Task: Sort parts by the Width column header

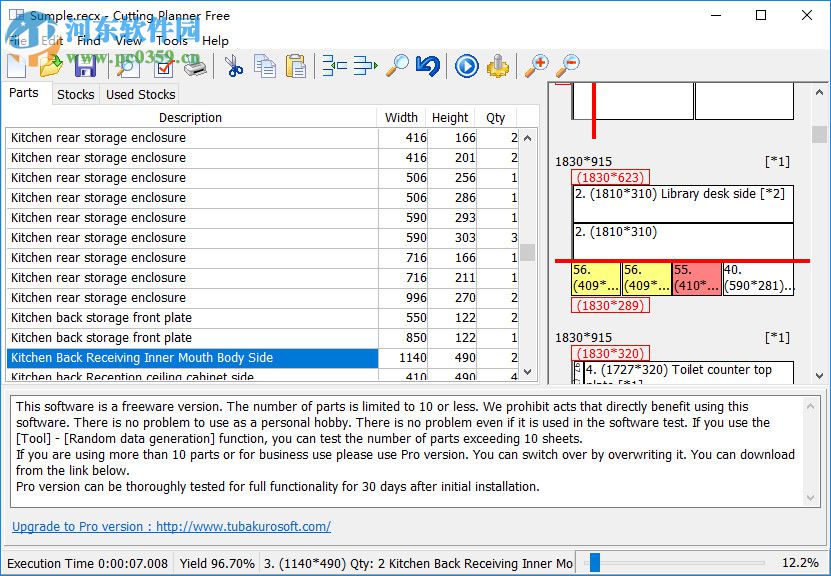Action: tap(401, 117)
